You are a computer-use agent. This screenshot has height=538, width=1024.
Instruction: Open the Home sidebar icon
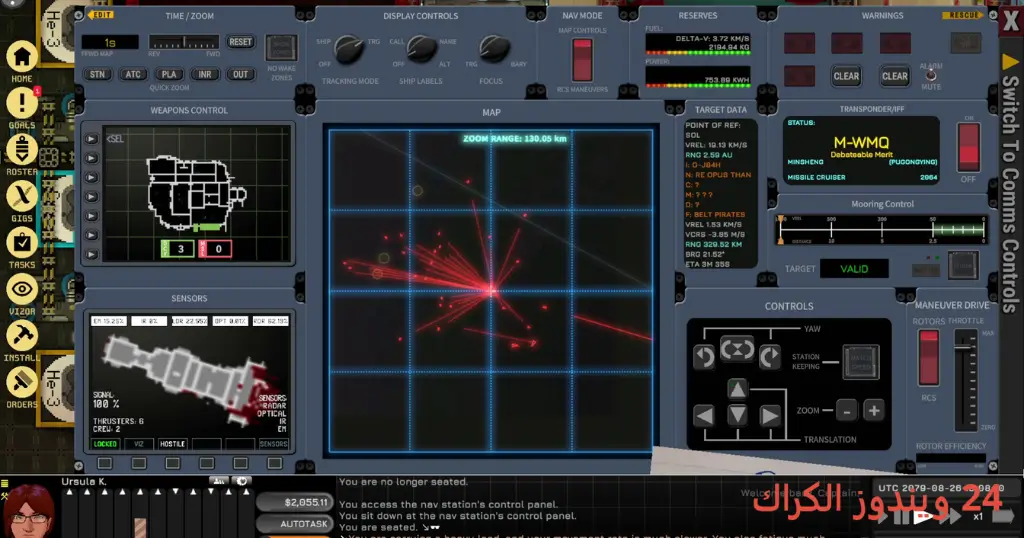22,57
